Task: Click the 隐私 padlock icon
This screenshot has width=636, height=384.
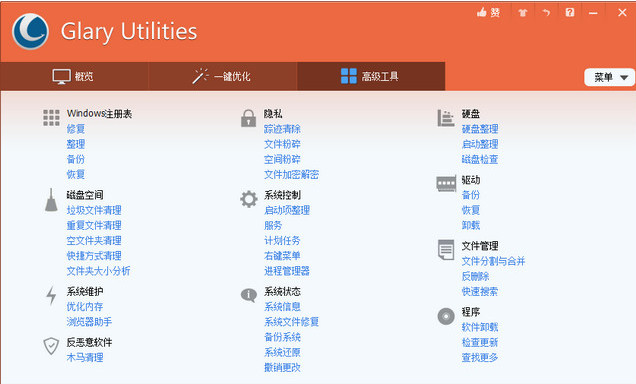Action: [248, 118]
